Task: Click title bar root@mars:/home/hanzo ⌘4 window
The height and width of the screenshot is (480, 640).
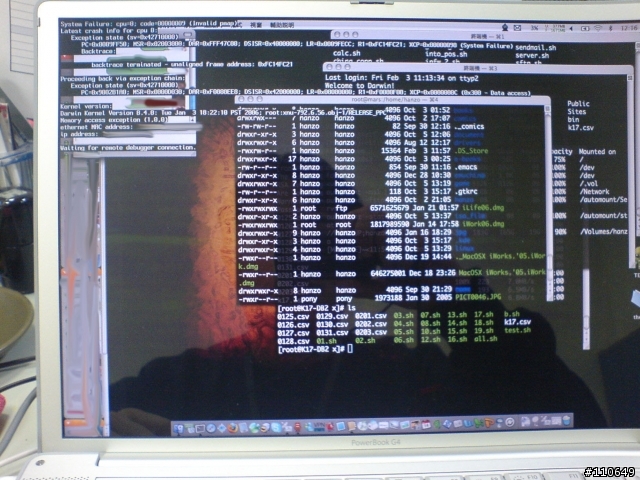Action: coord(394,99)
